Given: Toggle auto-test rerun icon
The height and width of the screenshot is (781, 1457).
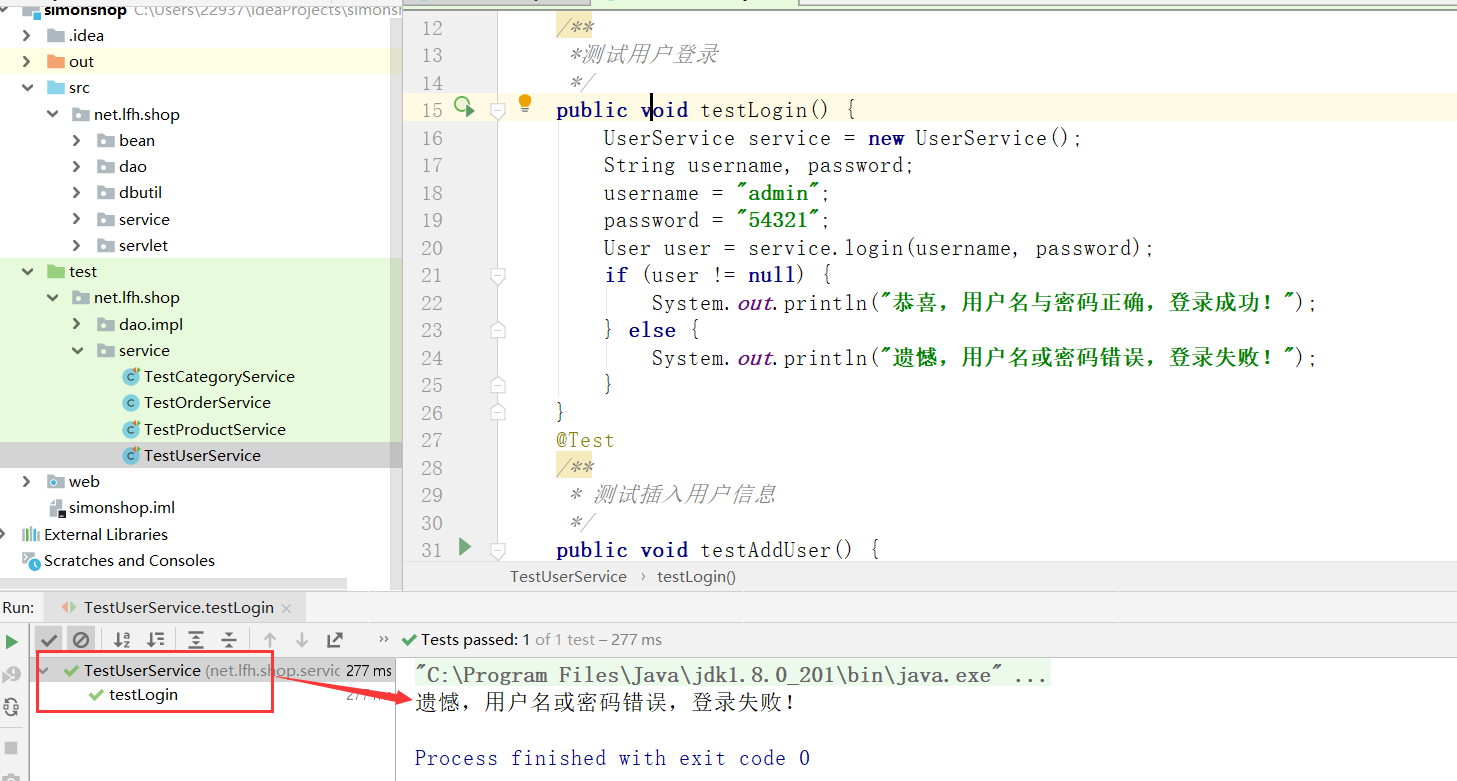Looking at the screenshot, I should 11,706.
